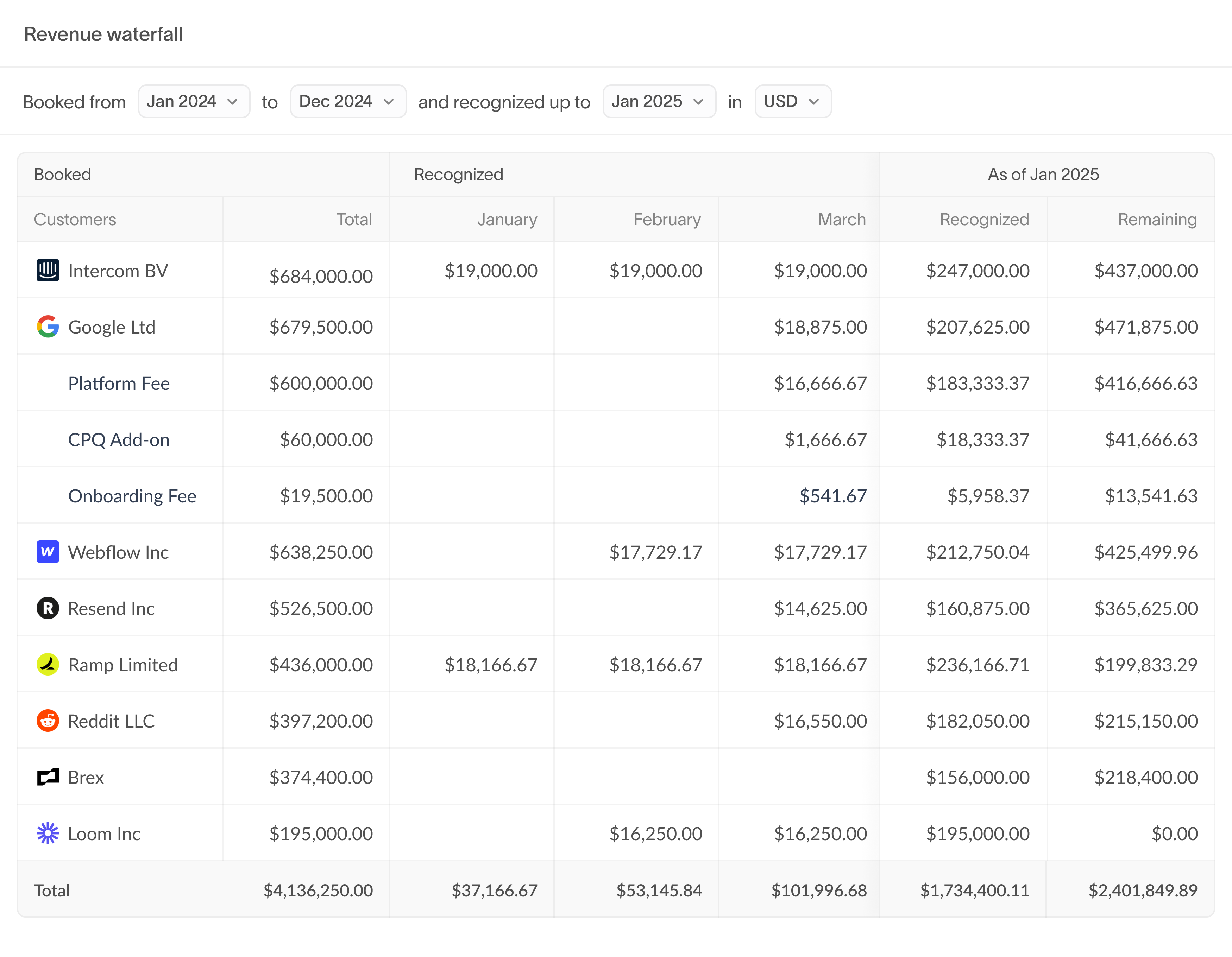
Task: Open the USD currency selector
Action: [793, 102]
